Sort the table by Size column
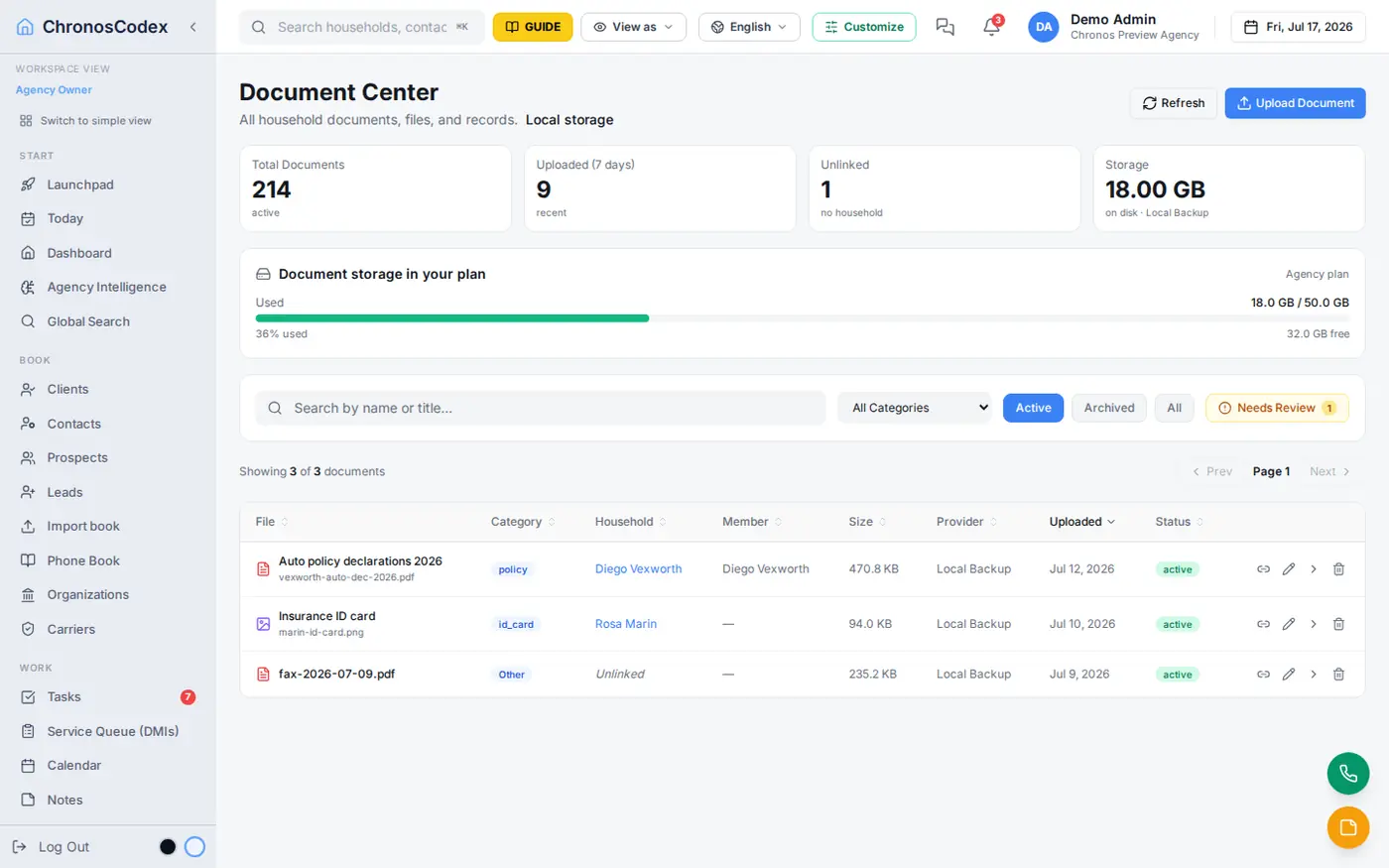 (x=868, y=522)
